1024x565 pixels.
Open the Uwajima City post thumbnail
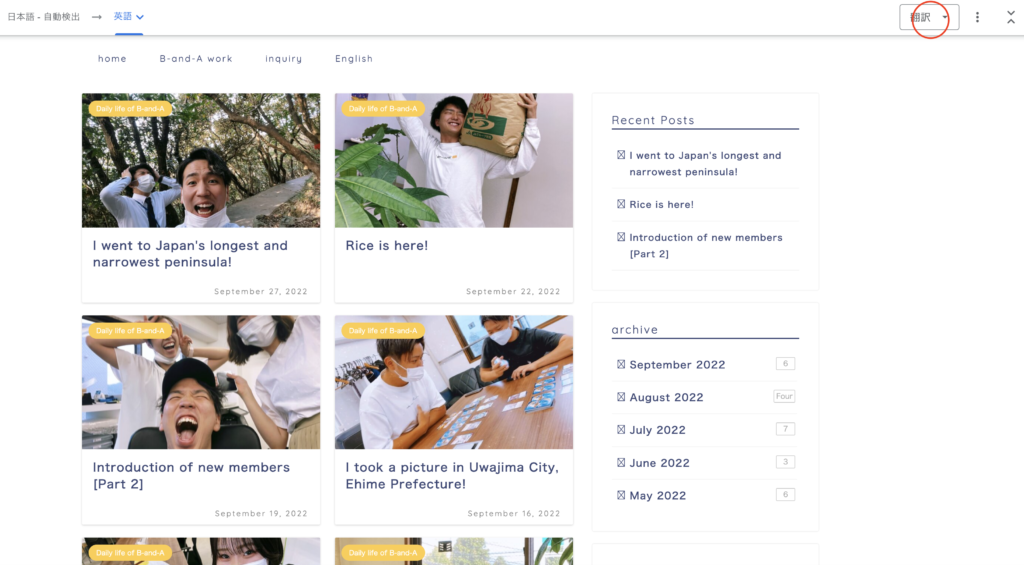(454, 382)
